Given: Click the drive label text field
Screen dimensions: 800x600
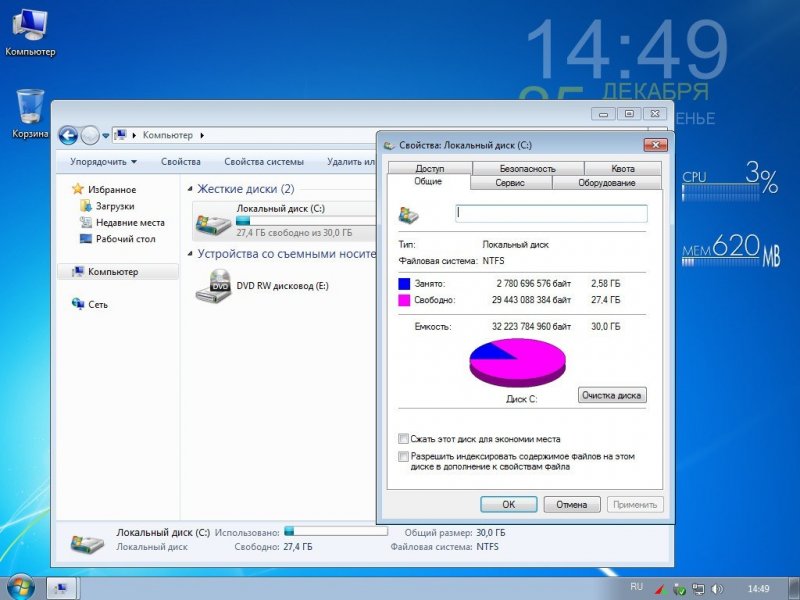Looking at the screenshot, I should click(551, 213).
